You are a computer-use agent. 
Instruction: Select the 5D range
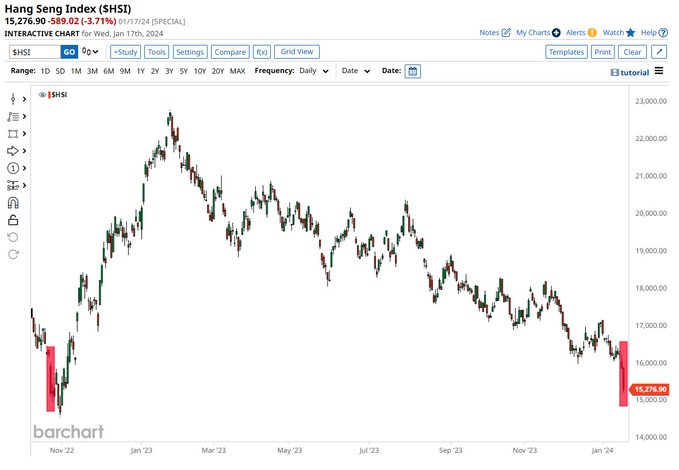point(60,71)
